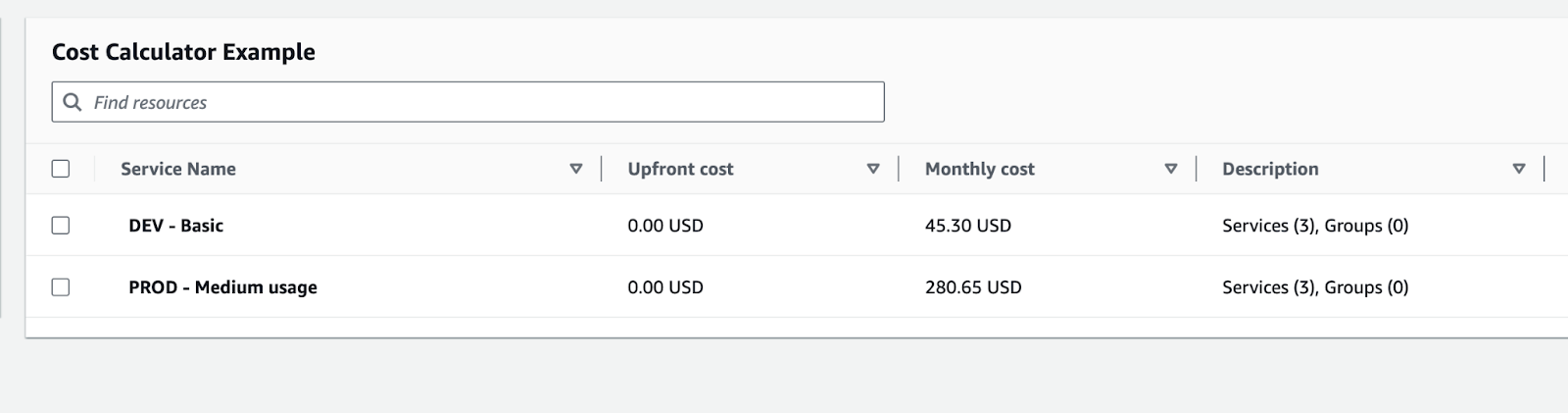Select the 280.65 USD monthly cost cell

point(973,287)
